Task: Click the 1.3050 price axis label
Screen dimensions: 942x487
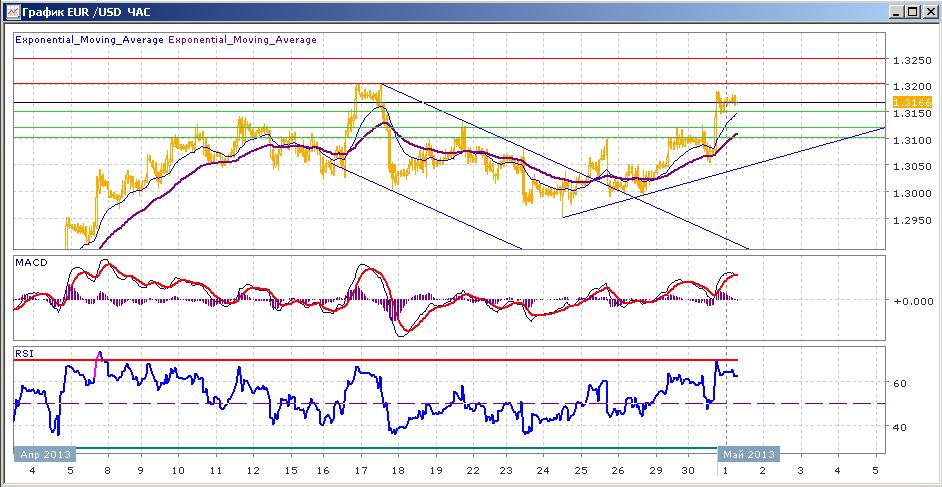Action: pos(913,166)
